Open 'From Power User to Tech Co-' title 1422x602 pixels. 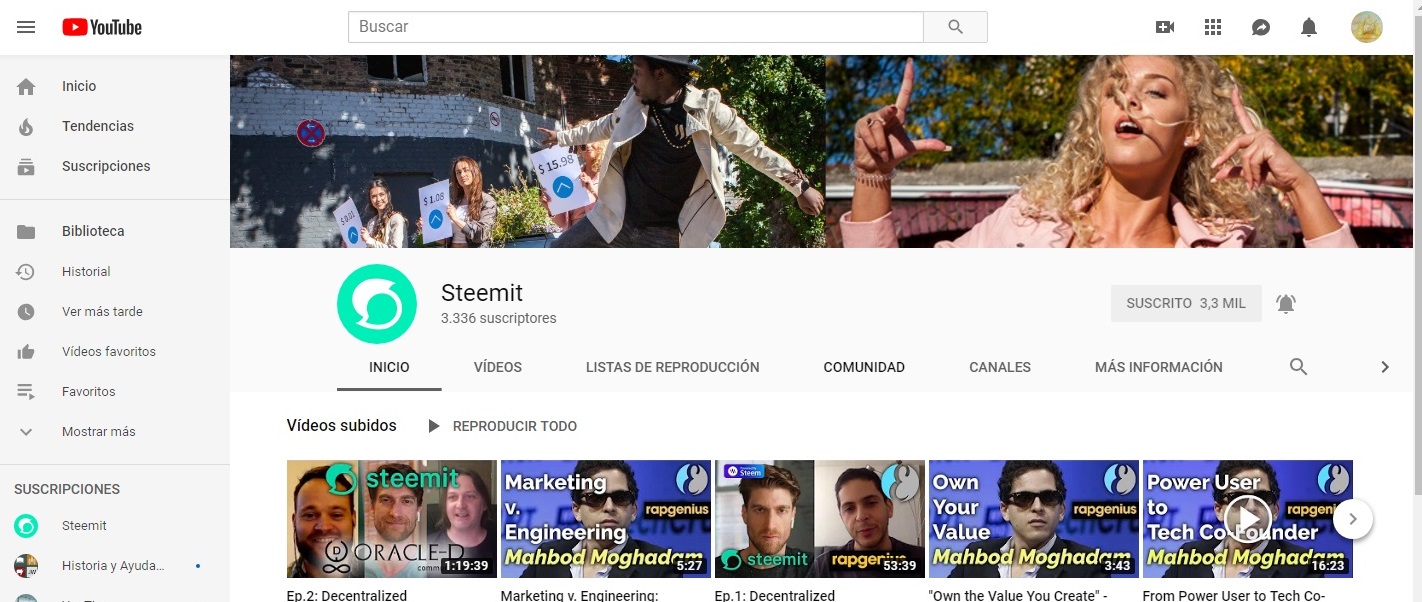(1234, 595)
